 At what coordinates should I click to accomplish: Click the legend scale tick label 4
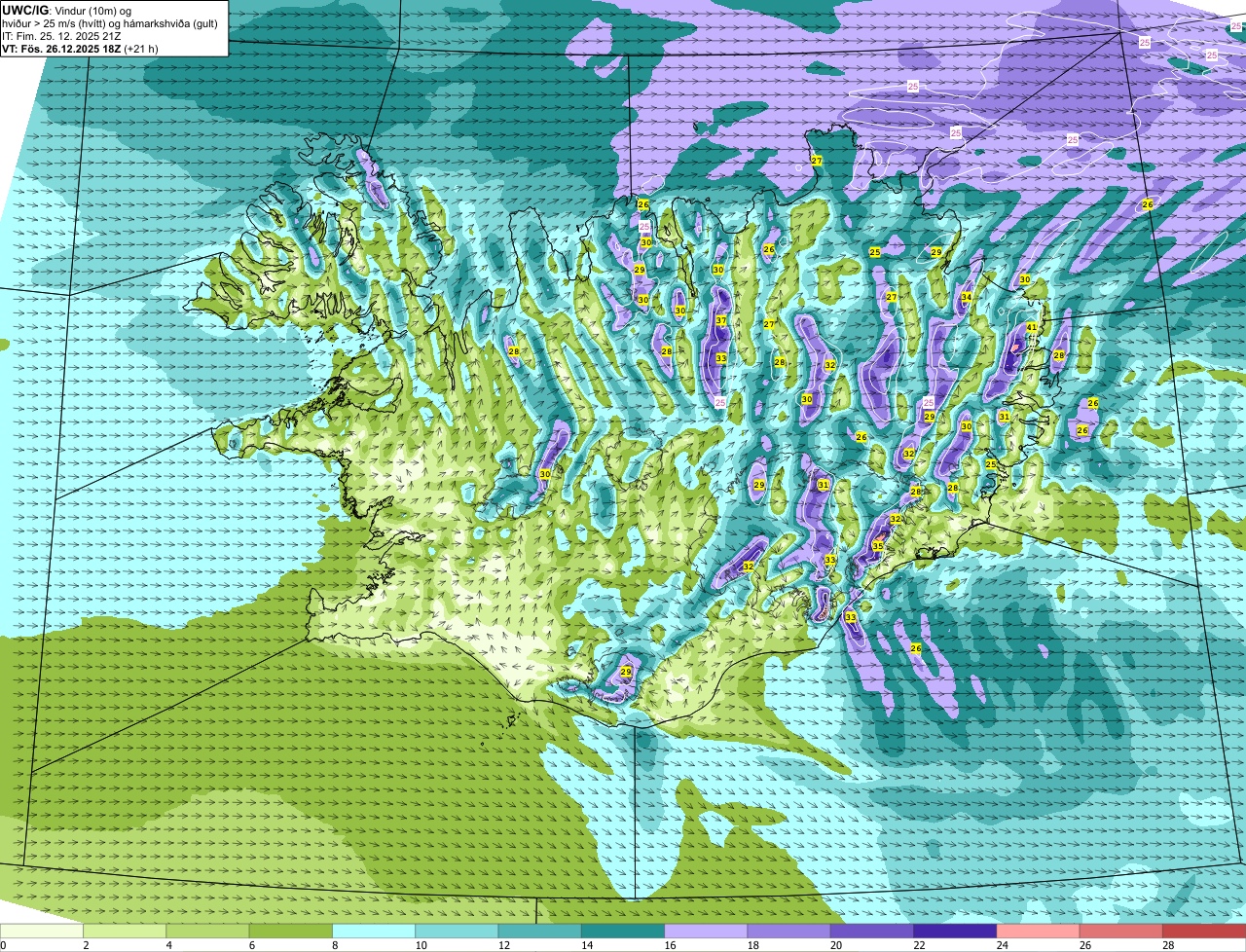coord(168,945)
